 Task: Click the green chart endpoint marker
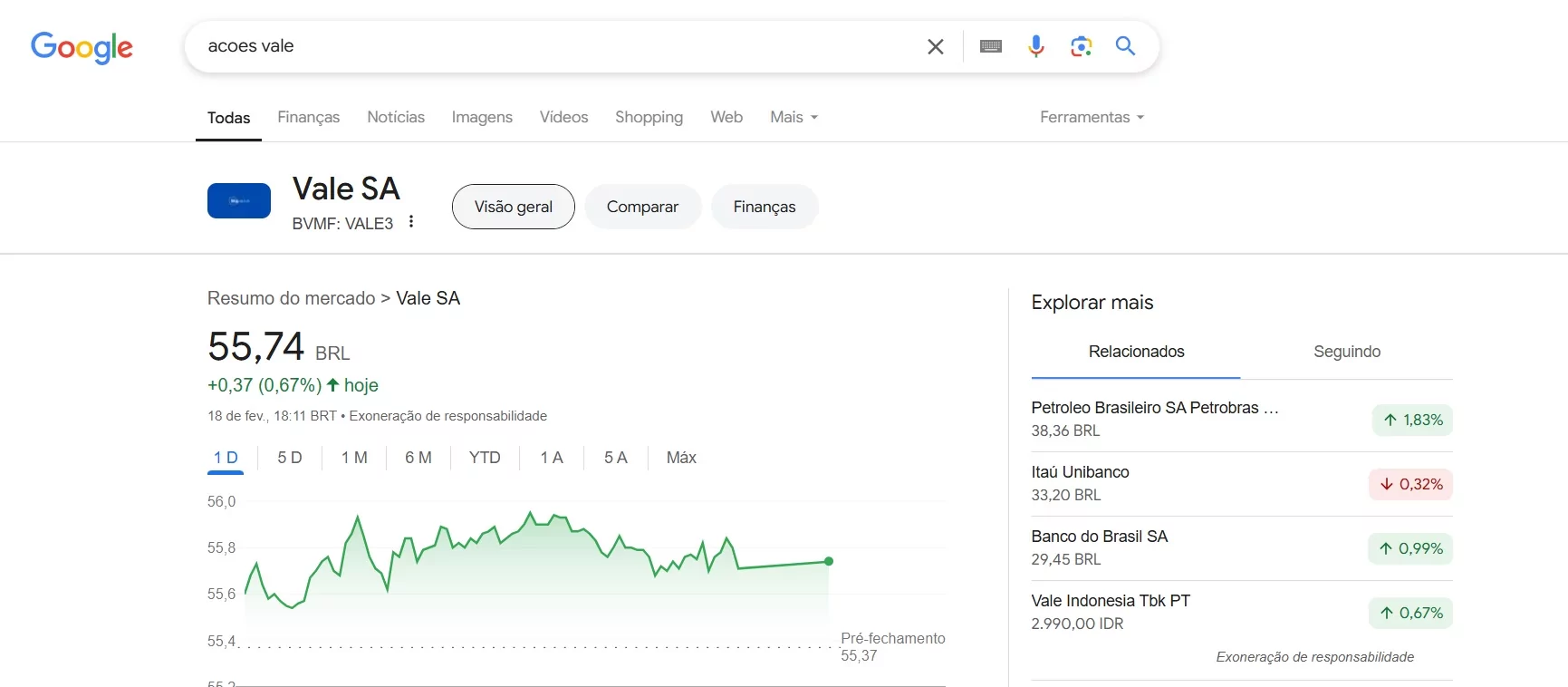[x=829, y=561]
